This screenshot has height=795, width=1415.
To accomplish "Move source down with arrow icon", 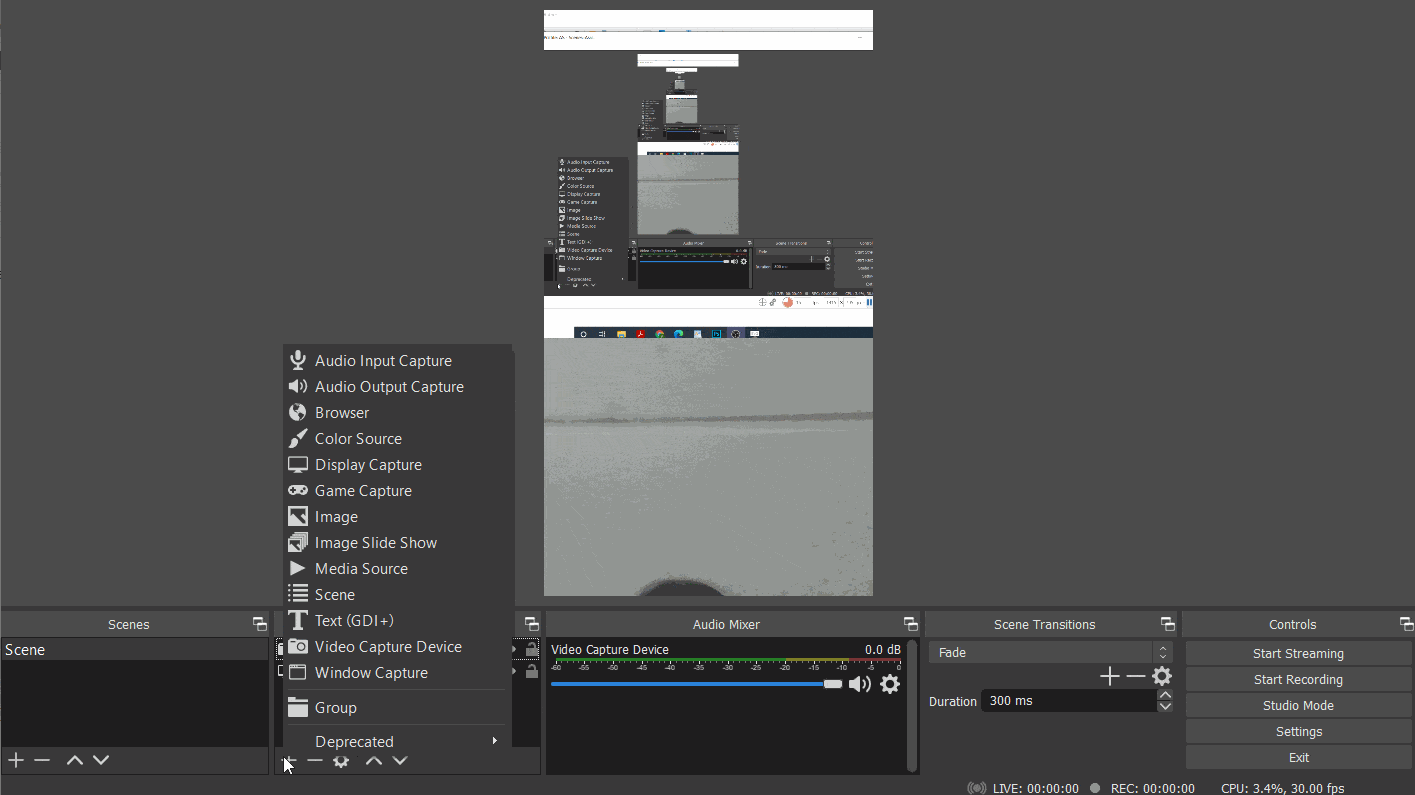I will [x=400, y=761].
